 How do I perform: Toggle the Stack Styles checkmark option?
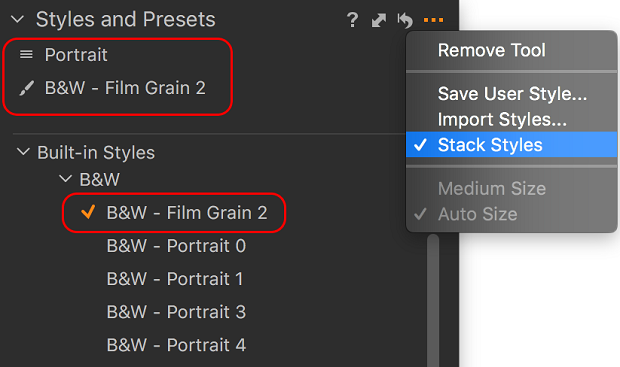[x=511, y=145]
